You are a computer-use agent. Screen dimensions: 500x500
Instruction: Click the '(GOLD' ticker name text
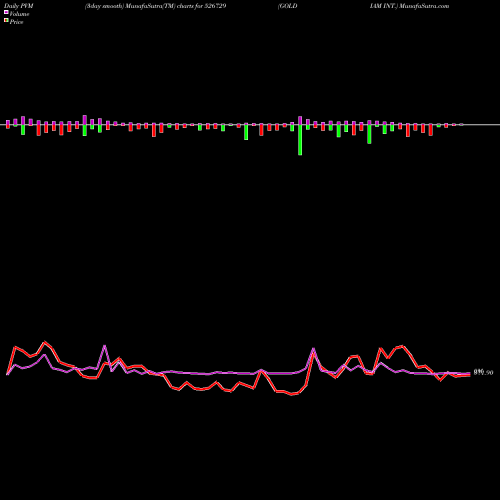287,6
